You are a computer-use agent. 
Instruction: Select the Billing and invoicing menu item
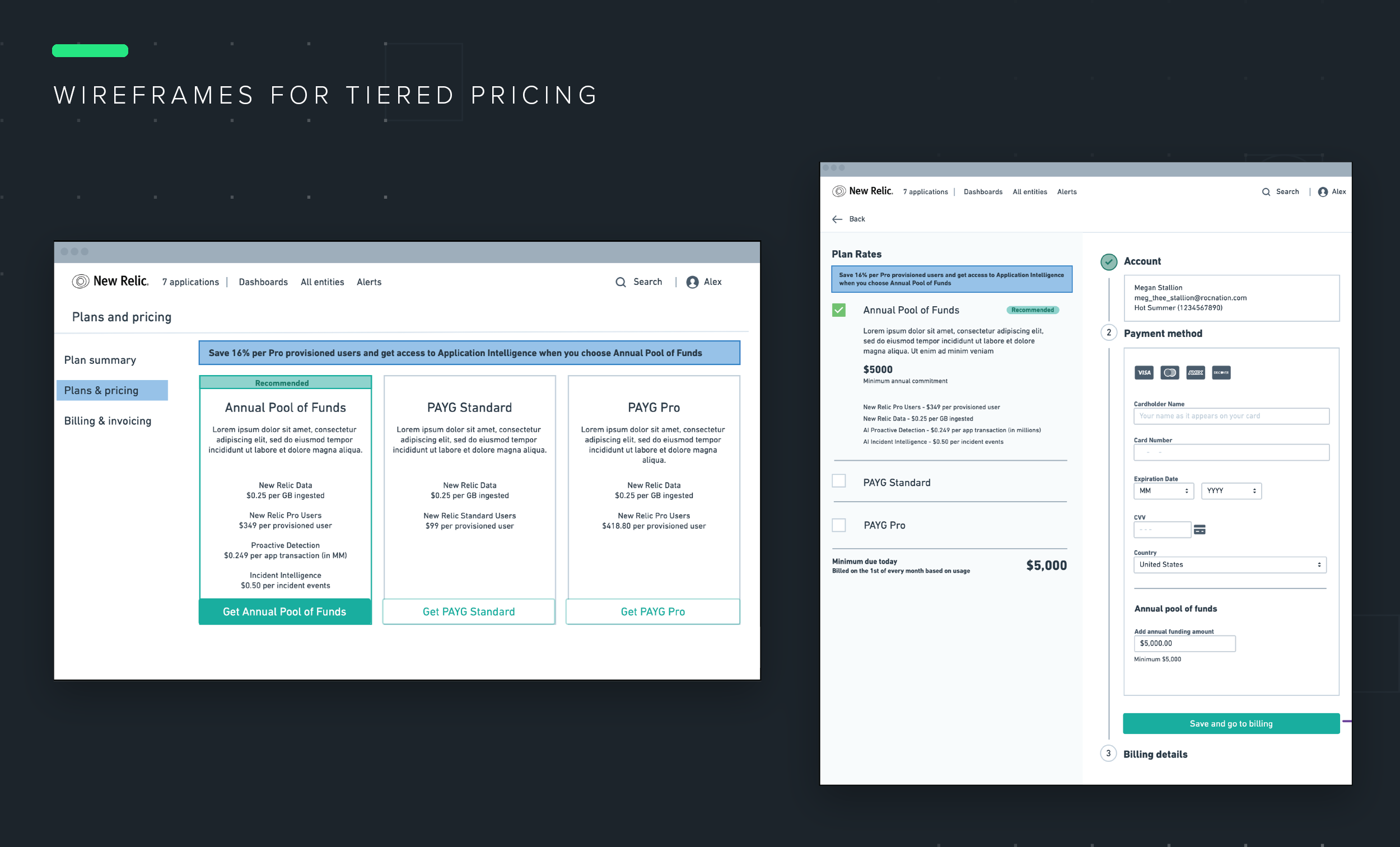pos(107,420)
